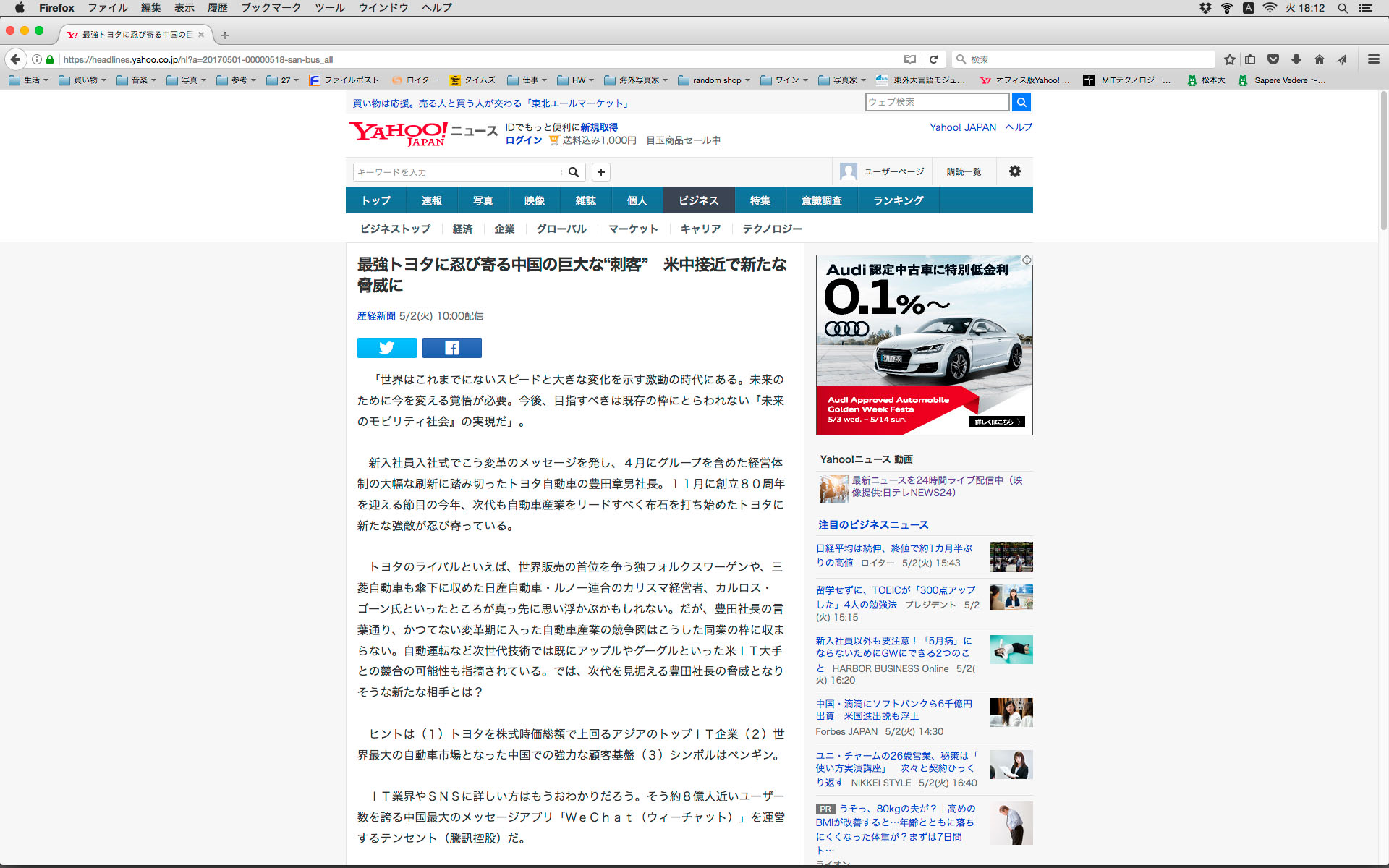Expand the 海外写真家 bookmarks folder
Screen dimensions: 1389x868
(x=636, y=80)
